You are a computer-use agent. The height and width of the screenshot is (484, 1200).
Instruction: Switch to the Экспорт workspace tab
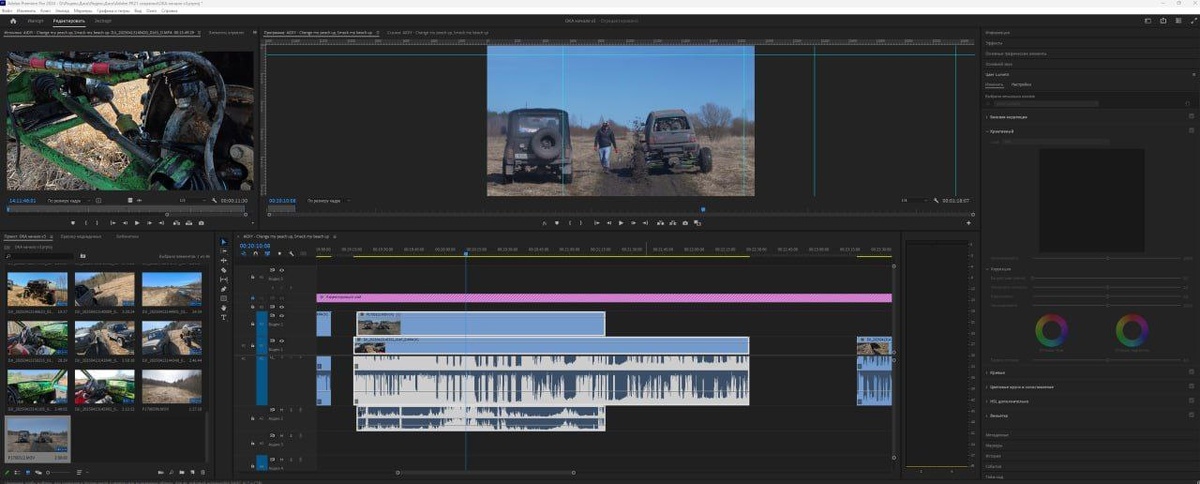click(103, 20)
